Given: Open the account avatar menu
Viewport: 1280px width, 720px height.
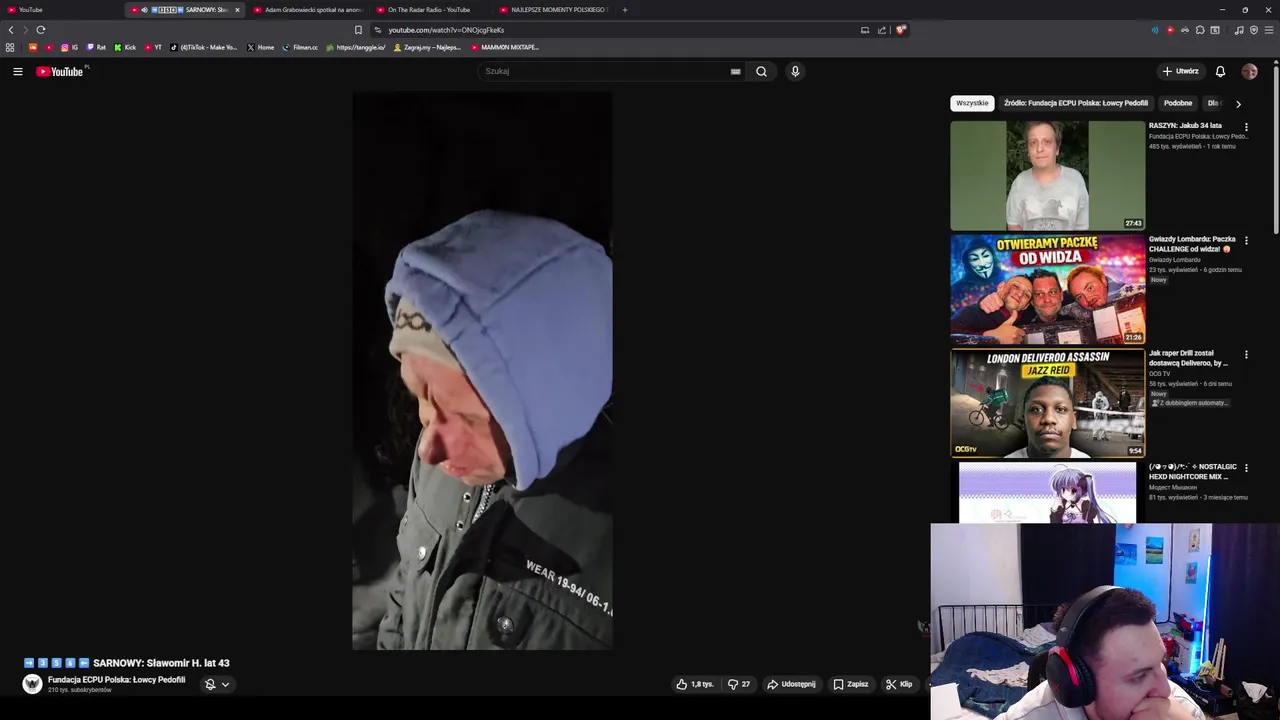Looking at the screenshot, I should click(1249, 71).
